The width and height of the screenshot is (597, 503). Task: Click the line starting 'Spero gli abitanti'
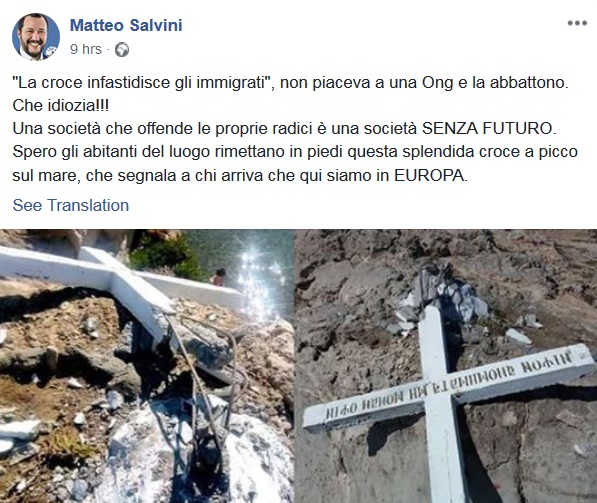click(295, 152)
